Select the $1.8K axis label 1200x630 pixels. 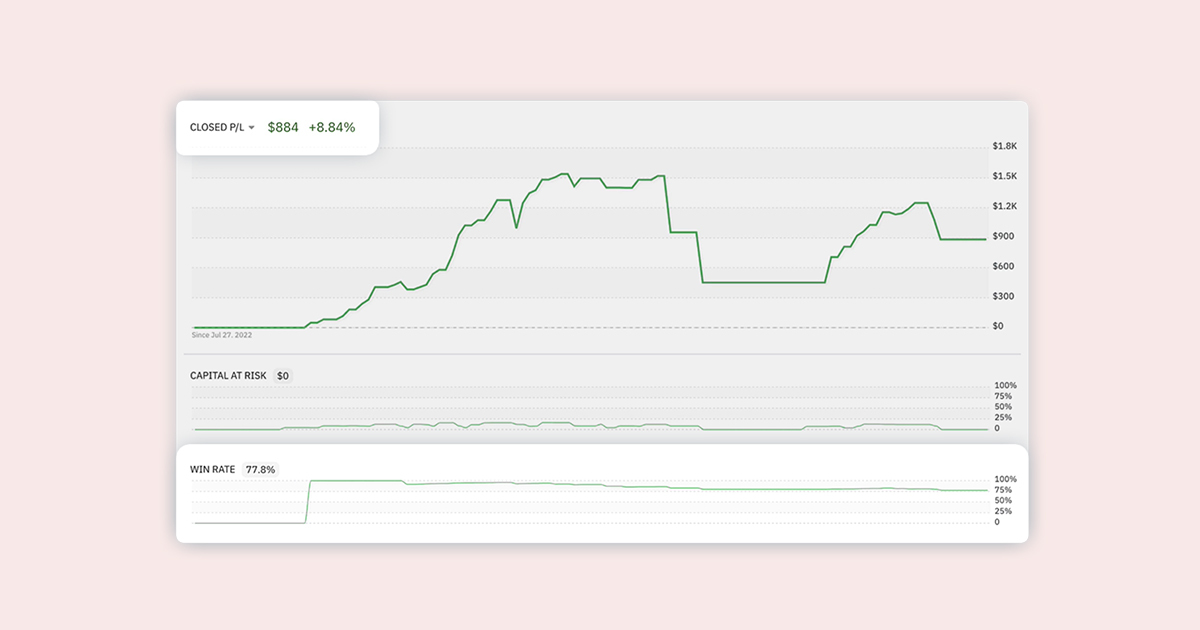pyautogui.click(x=1004, y=145)
